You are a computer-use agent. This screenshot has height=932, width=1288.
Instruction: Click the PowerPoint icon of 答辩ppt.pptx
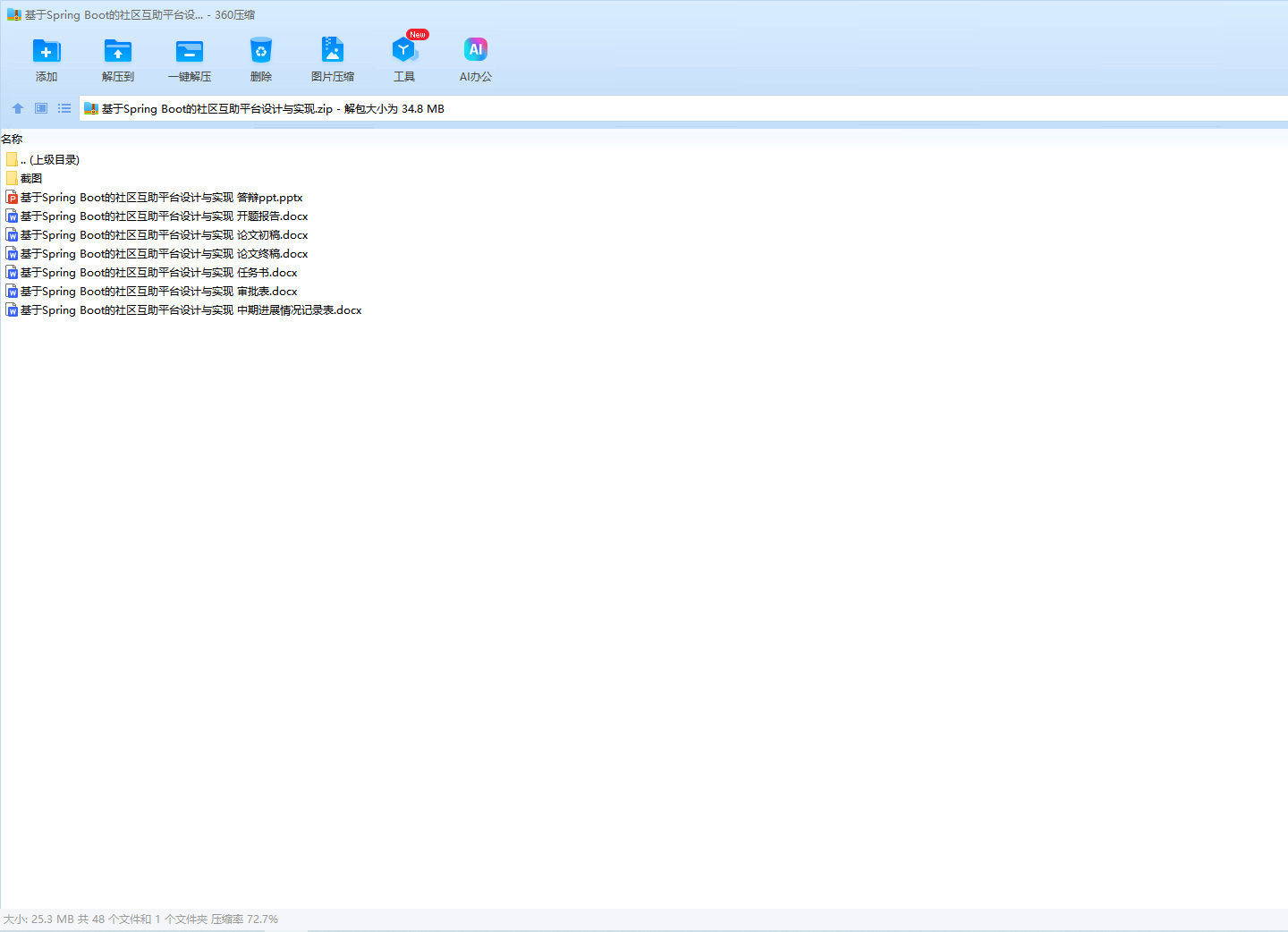[x=12, y=197]
